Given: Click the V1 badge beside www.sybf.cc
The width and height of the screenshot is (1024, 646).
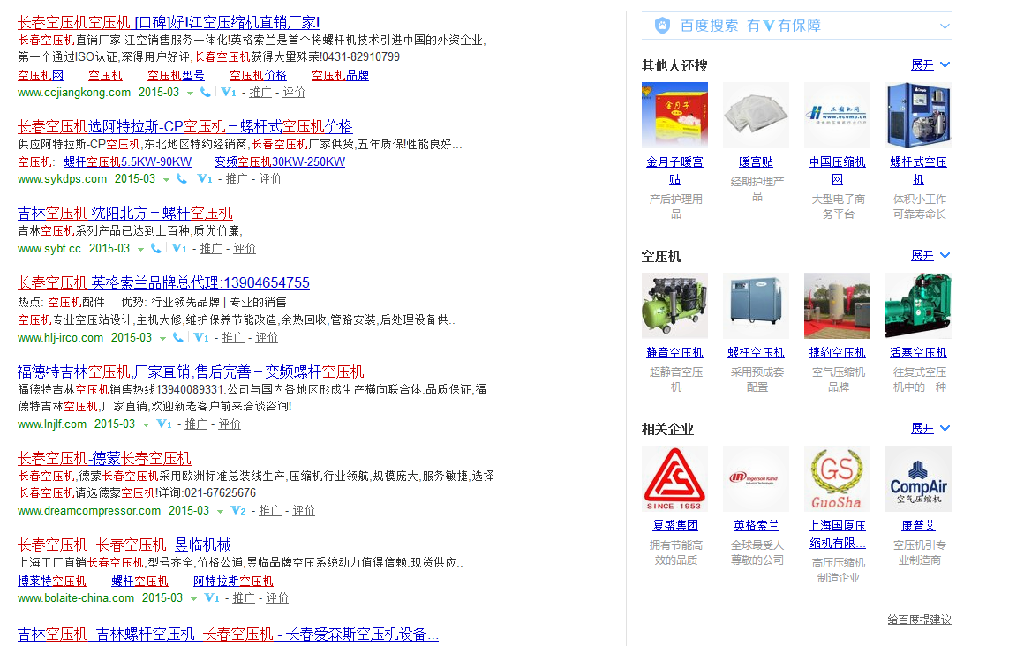Looking at the screenshot, I should [179, 248].
